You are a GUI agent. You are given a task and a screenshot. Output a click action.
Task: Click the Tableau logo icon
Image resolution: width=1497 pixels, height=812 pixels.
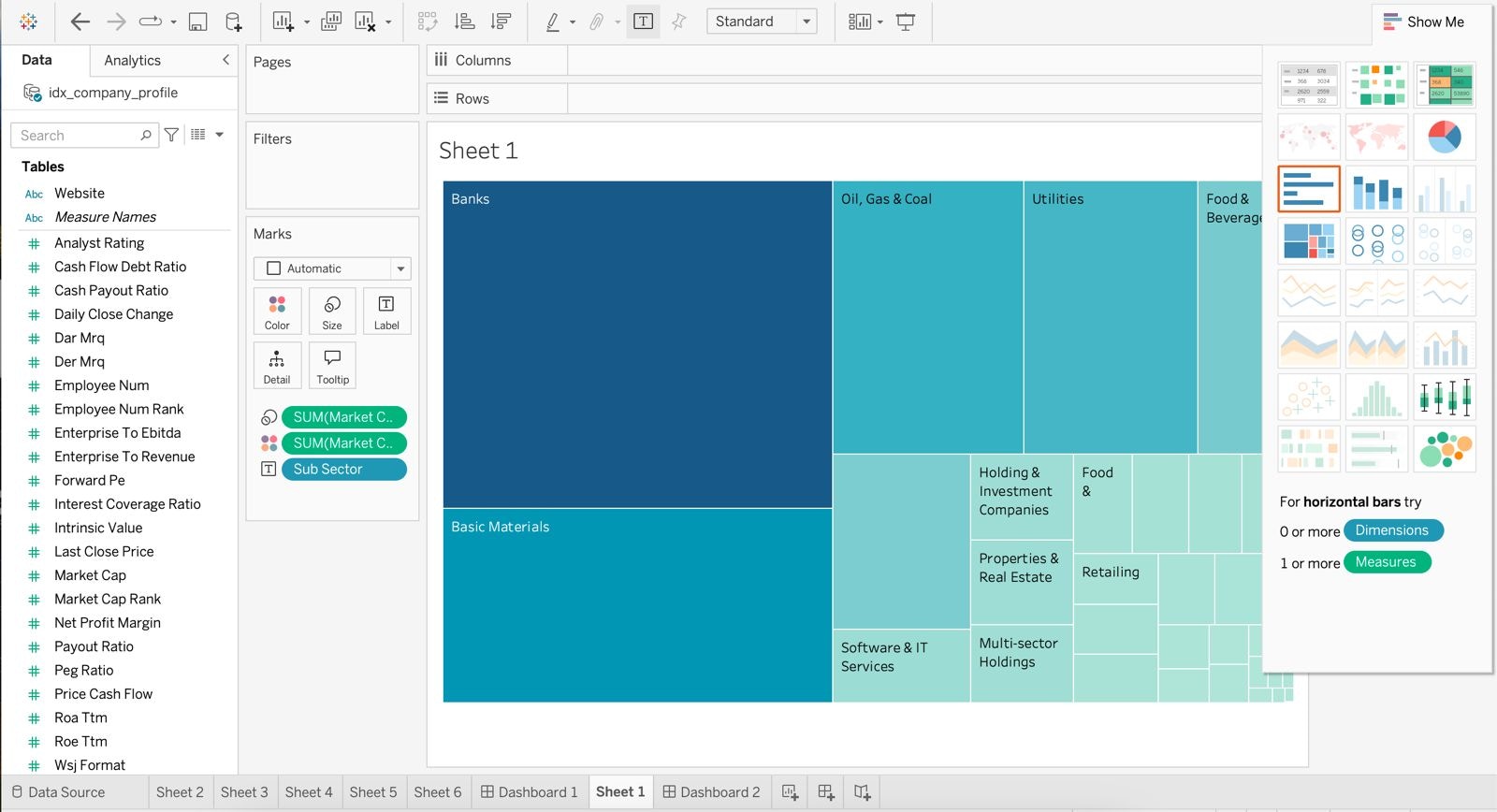(29, 22)
